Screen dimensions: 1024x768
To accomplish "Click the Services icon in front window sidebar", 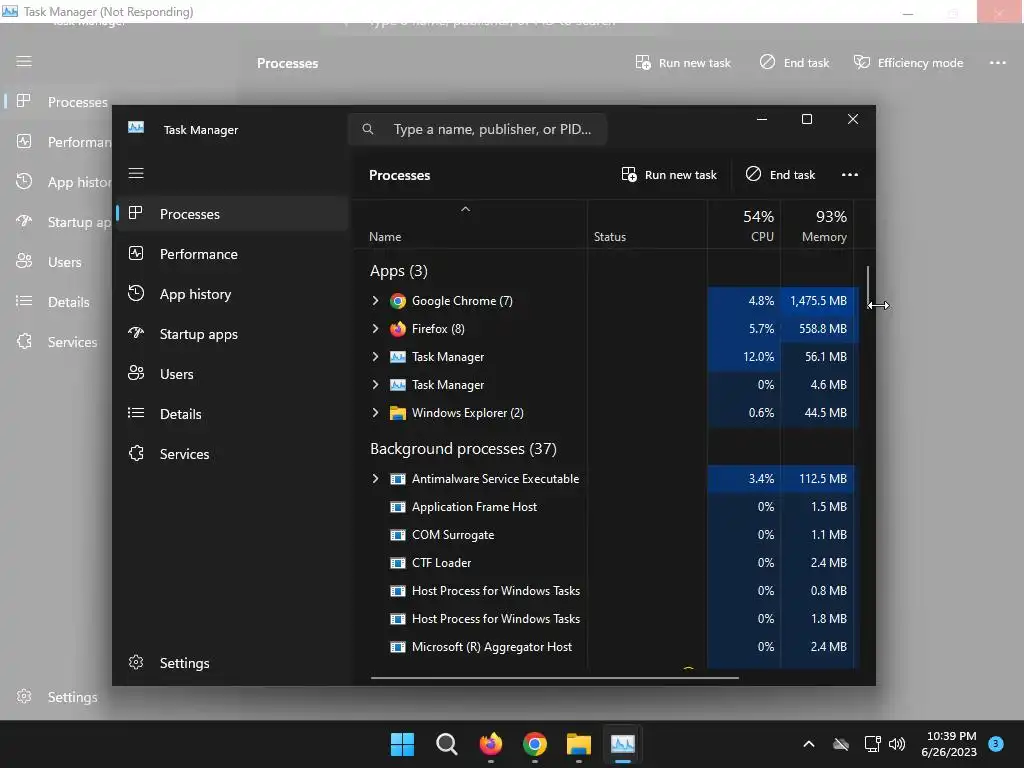I will pos(136,453).
